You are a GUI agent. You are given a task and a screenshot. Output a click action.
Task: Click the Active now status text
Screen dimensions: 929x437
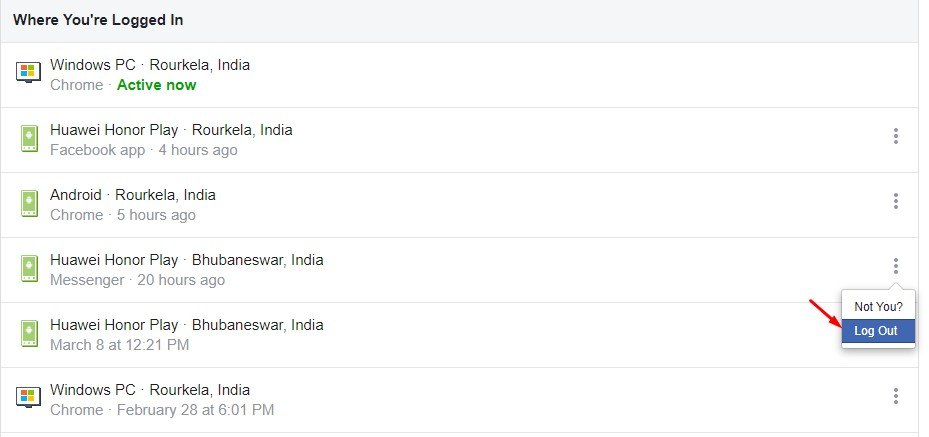pos(156,85)
